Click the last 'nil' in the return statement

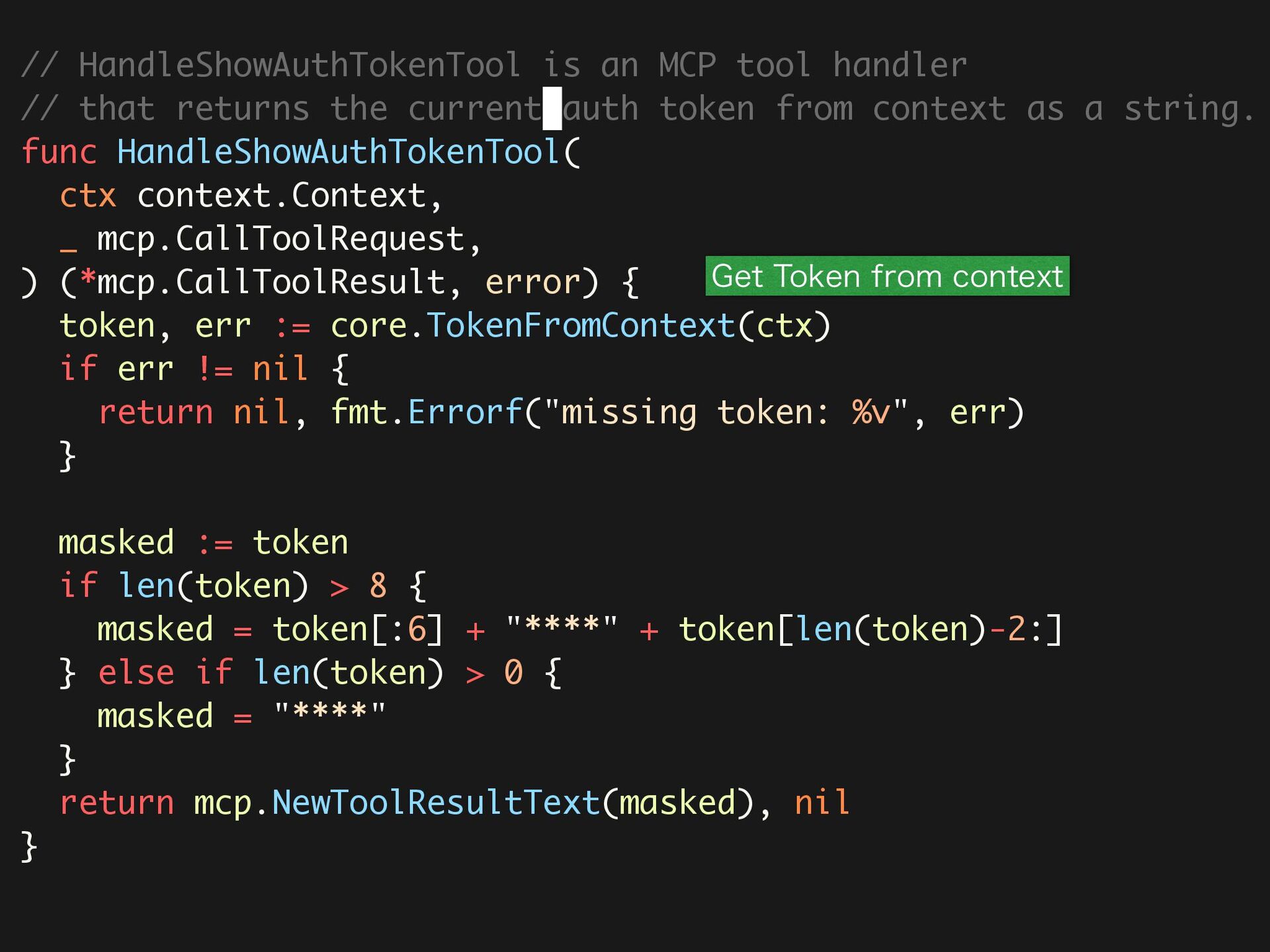(x=822, y=802)
